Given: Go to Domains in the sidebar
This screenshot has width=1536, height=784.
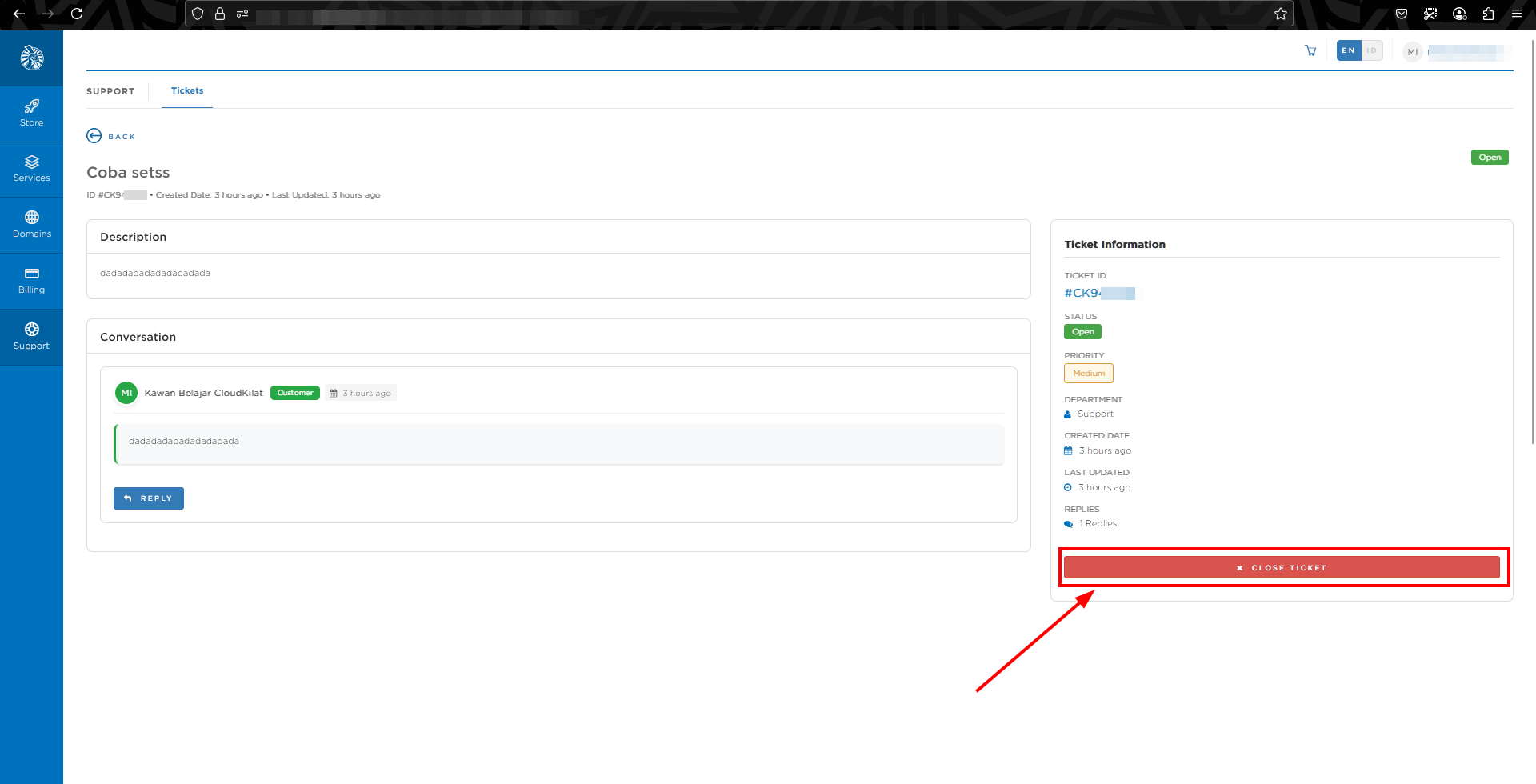Looking at the screenshot, I should click(x=31, y=225).
